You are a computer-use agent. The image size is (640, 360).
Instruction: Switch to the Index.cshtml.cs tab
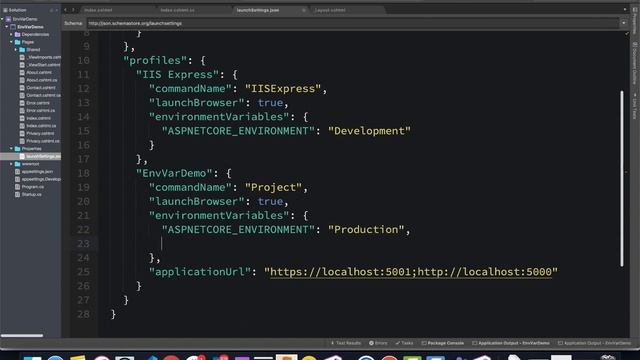coord(177,10)
